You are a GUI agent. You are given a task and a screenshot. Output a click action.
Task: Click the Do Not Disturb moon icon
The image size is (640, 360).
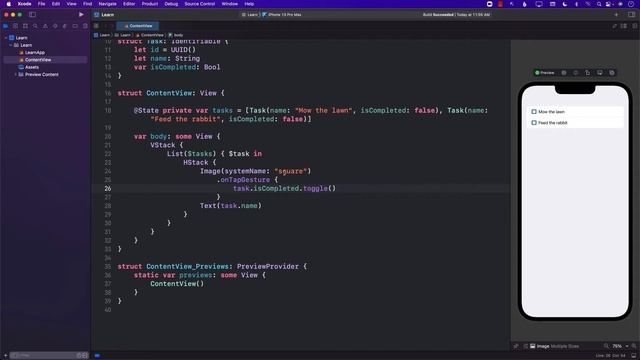point(564,4)
